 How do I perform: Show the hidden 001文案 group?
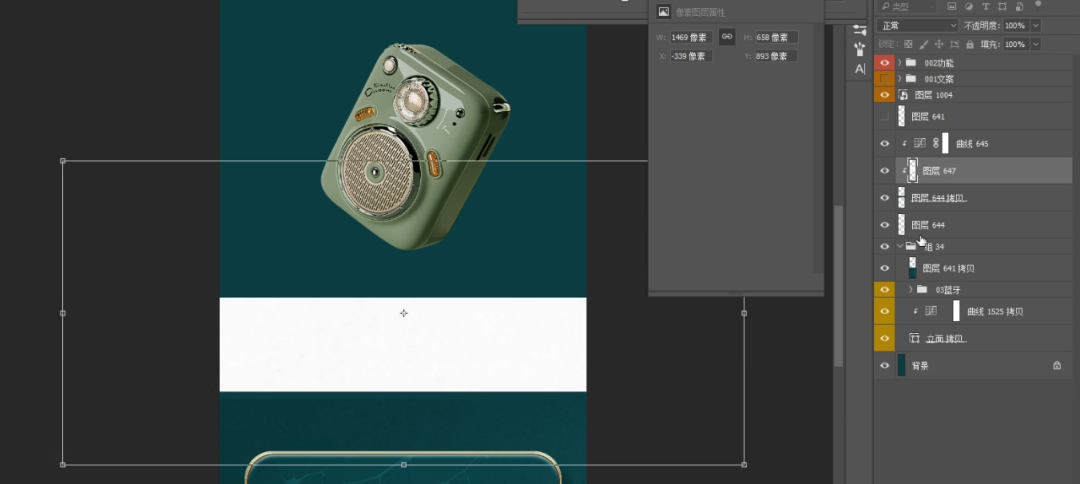(884, 78)
